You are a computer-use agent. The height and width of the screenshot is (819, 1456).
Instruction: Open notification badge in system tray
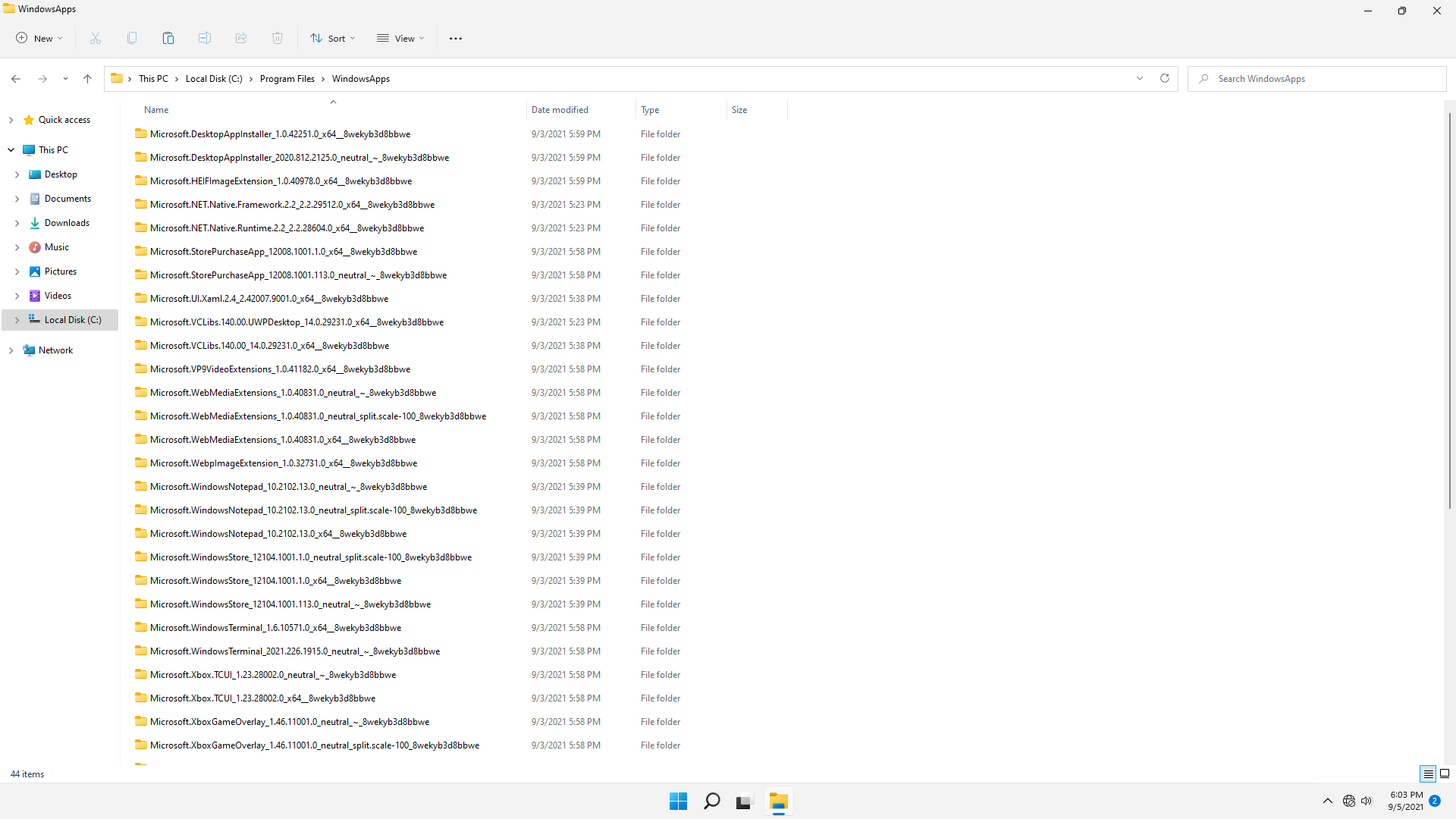1435,801
